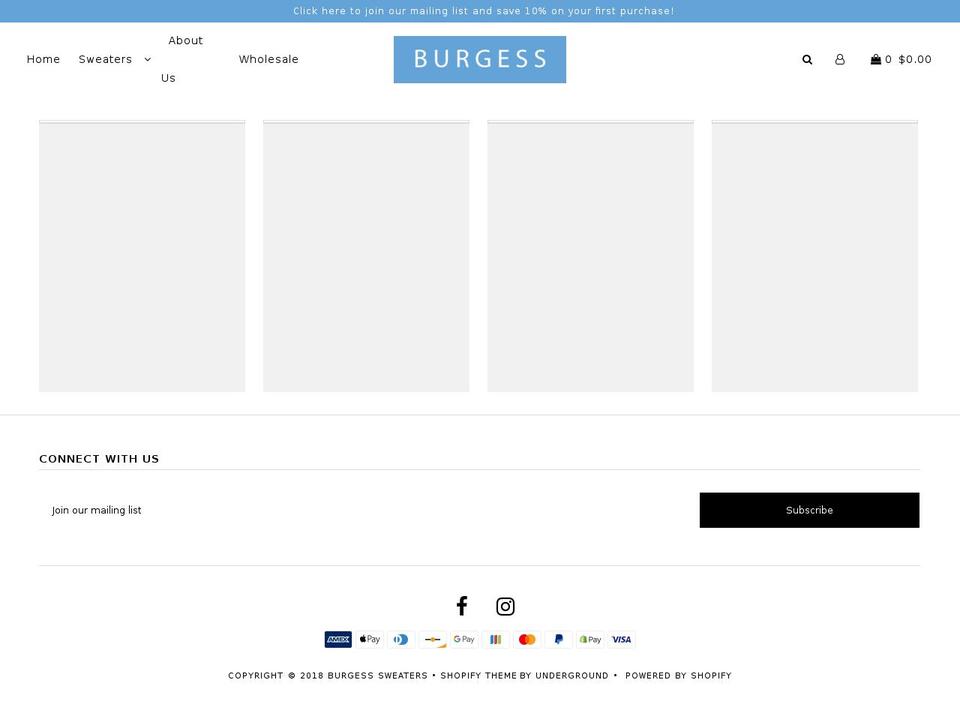Open the Powered by Shopify footer link
Viewport: 960px width, 728px height.
(x=678, y=675)
